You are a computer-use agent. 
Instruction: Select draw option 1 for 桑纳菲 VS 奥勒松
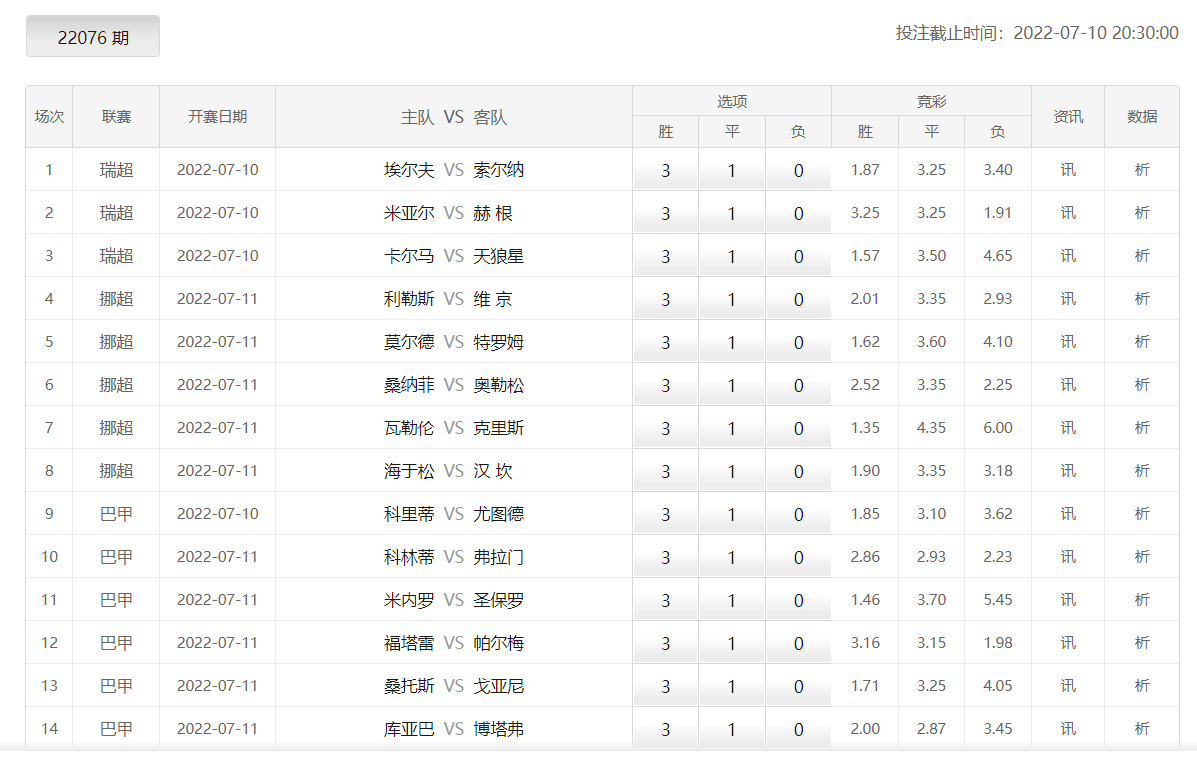coord(731,386)
